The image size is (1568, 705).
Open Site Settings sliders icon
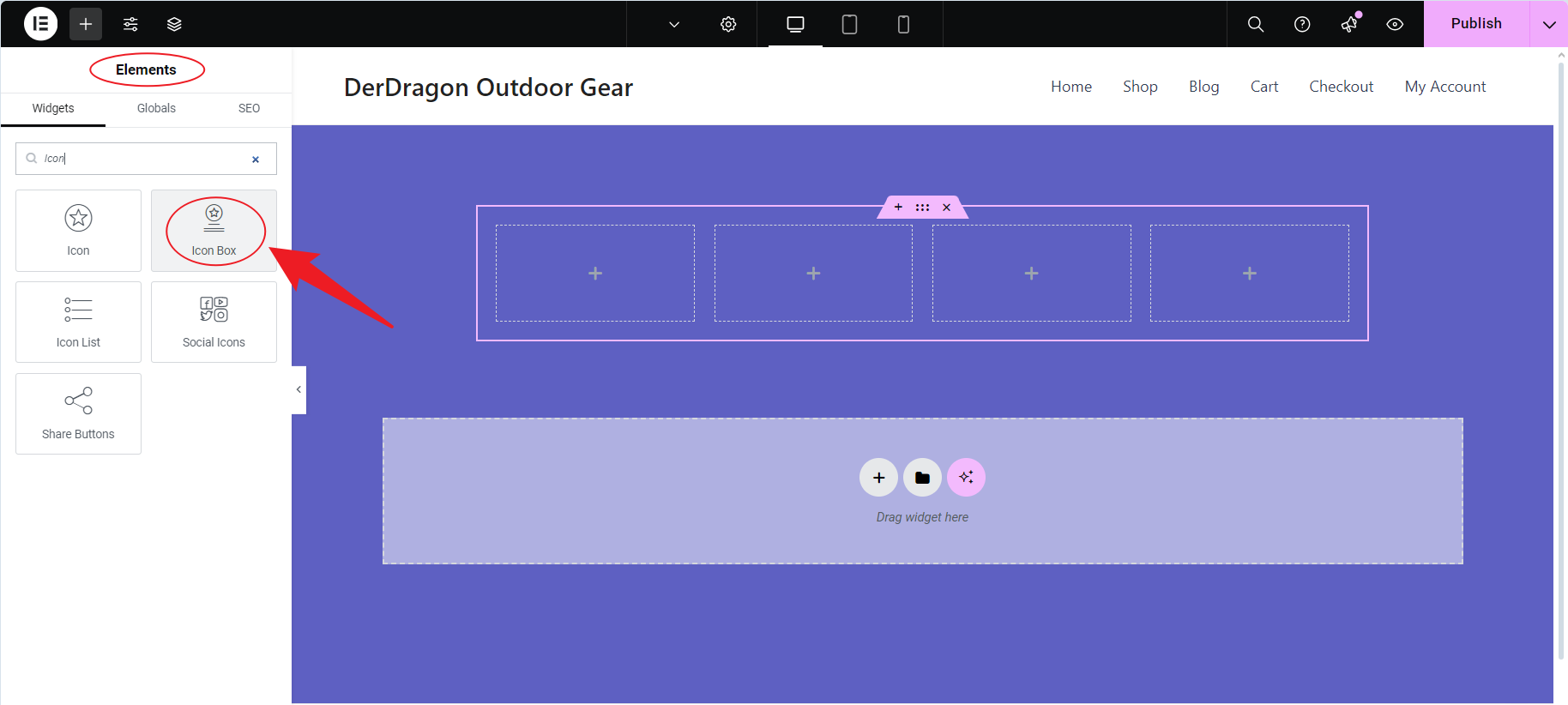(130, 24)
